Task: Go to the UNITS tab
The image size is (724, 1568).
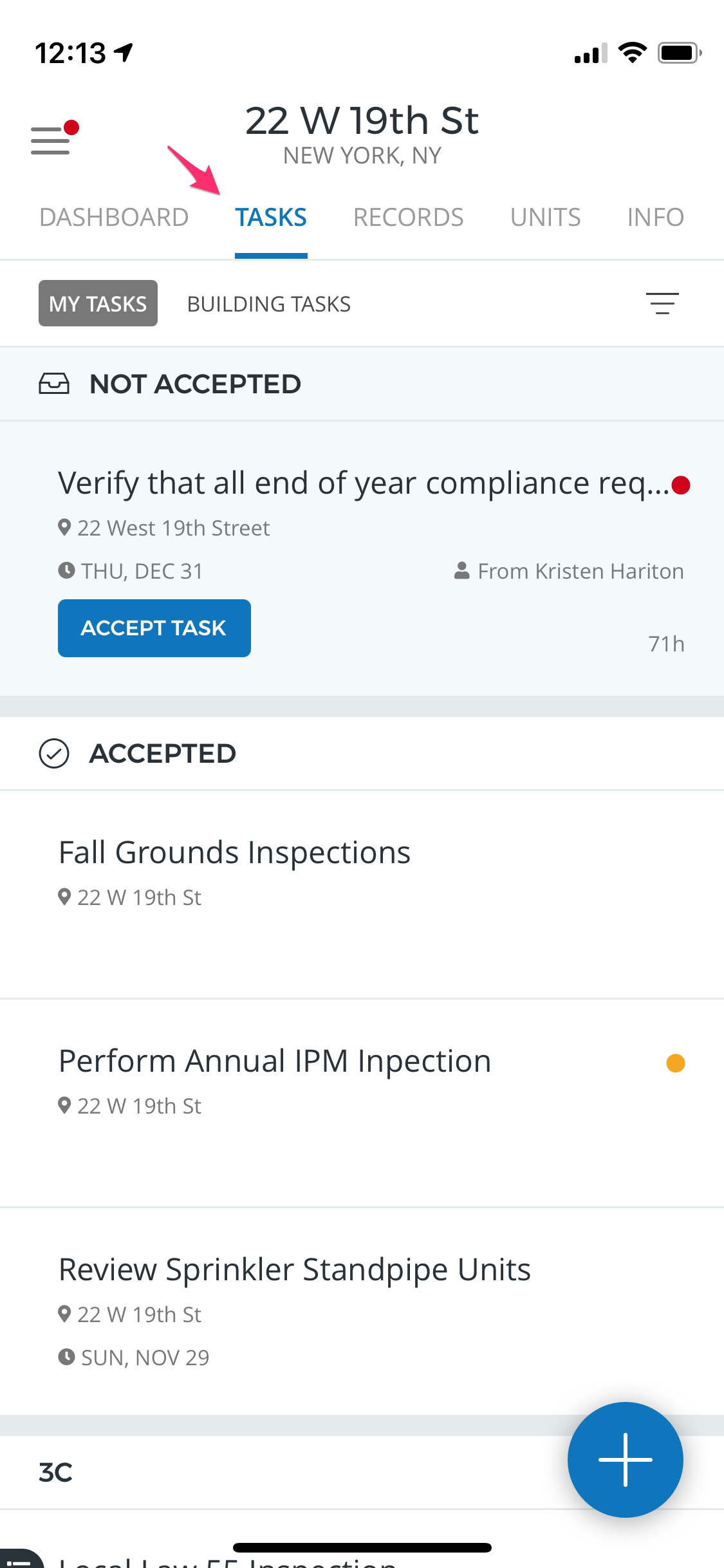Action: pyautogui.click(x=545, y=218)
